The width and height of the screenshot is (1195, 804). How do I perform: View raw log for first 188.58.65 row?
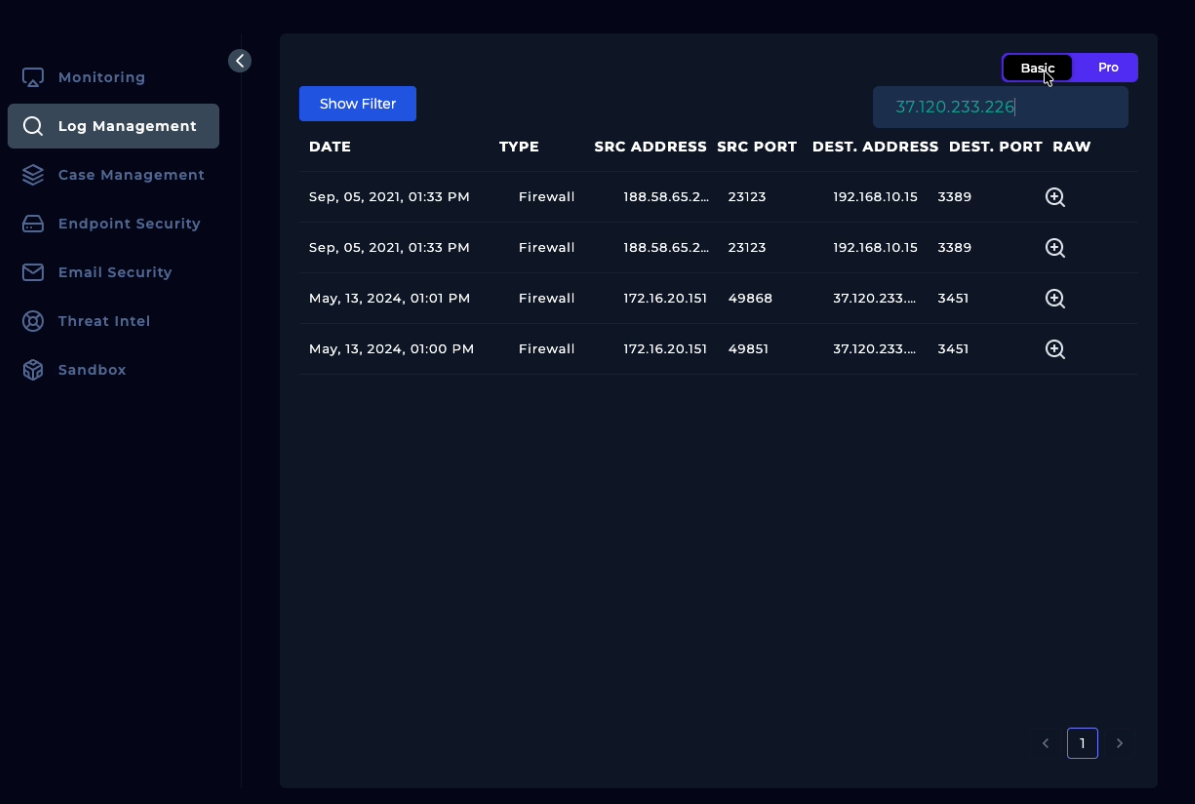(1054, 197)
